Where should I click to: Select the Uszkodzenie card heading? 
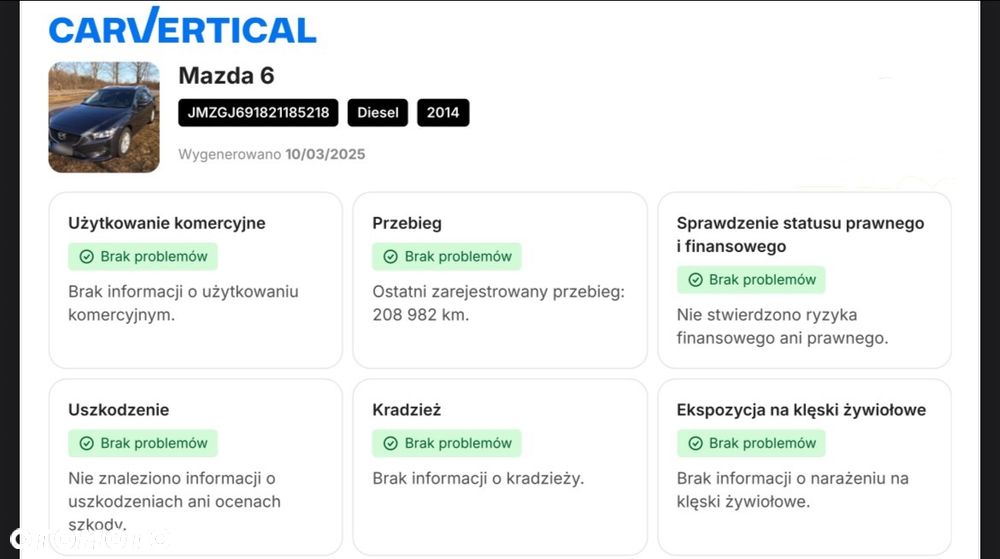[x=119, y=409]
